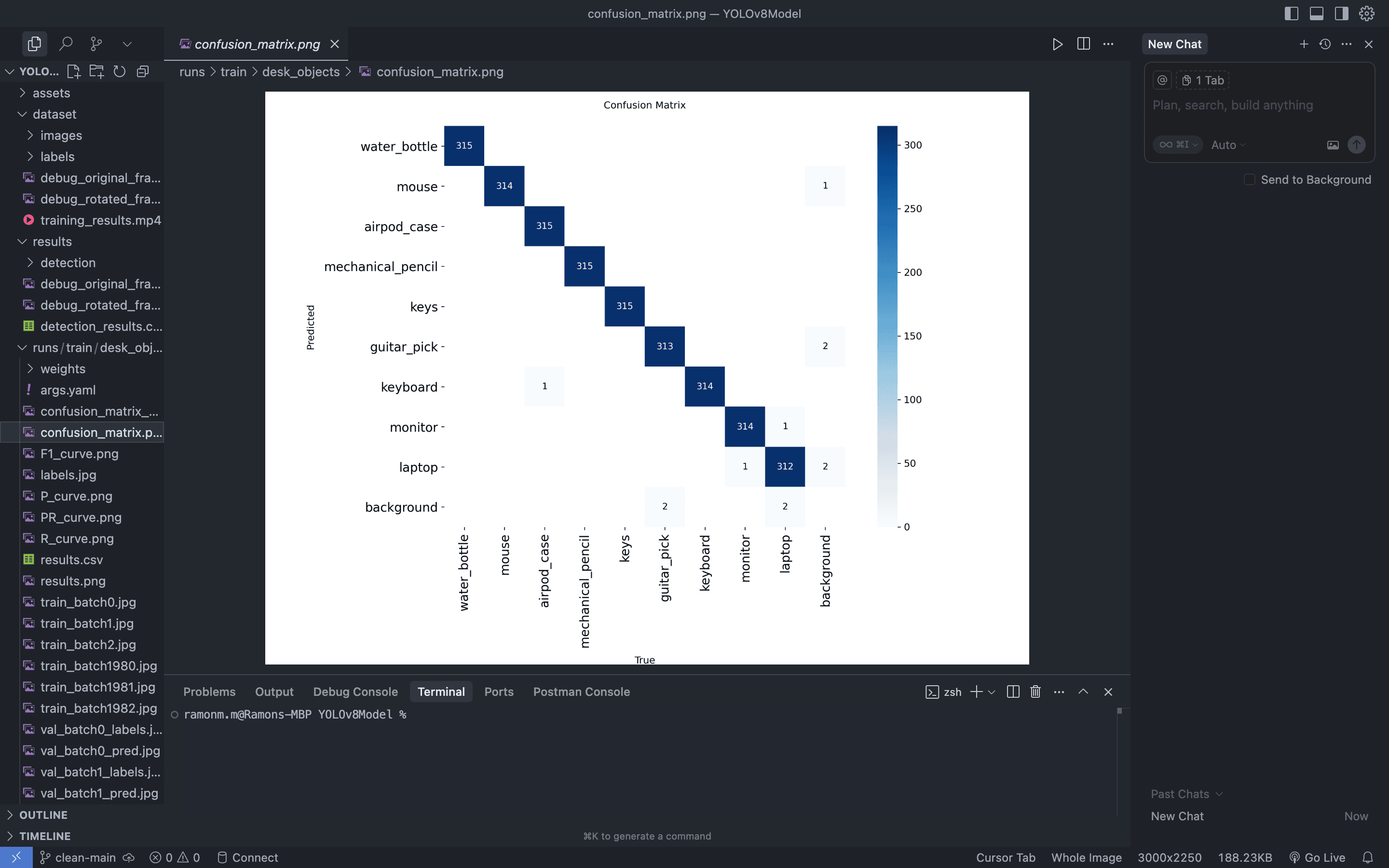Split the editor right
Image resolution: width=1389 pixels, height=868 pixels.
(1083, 43)
